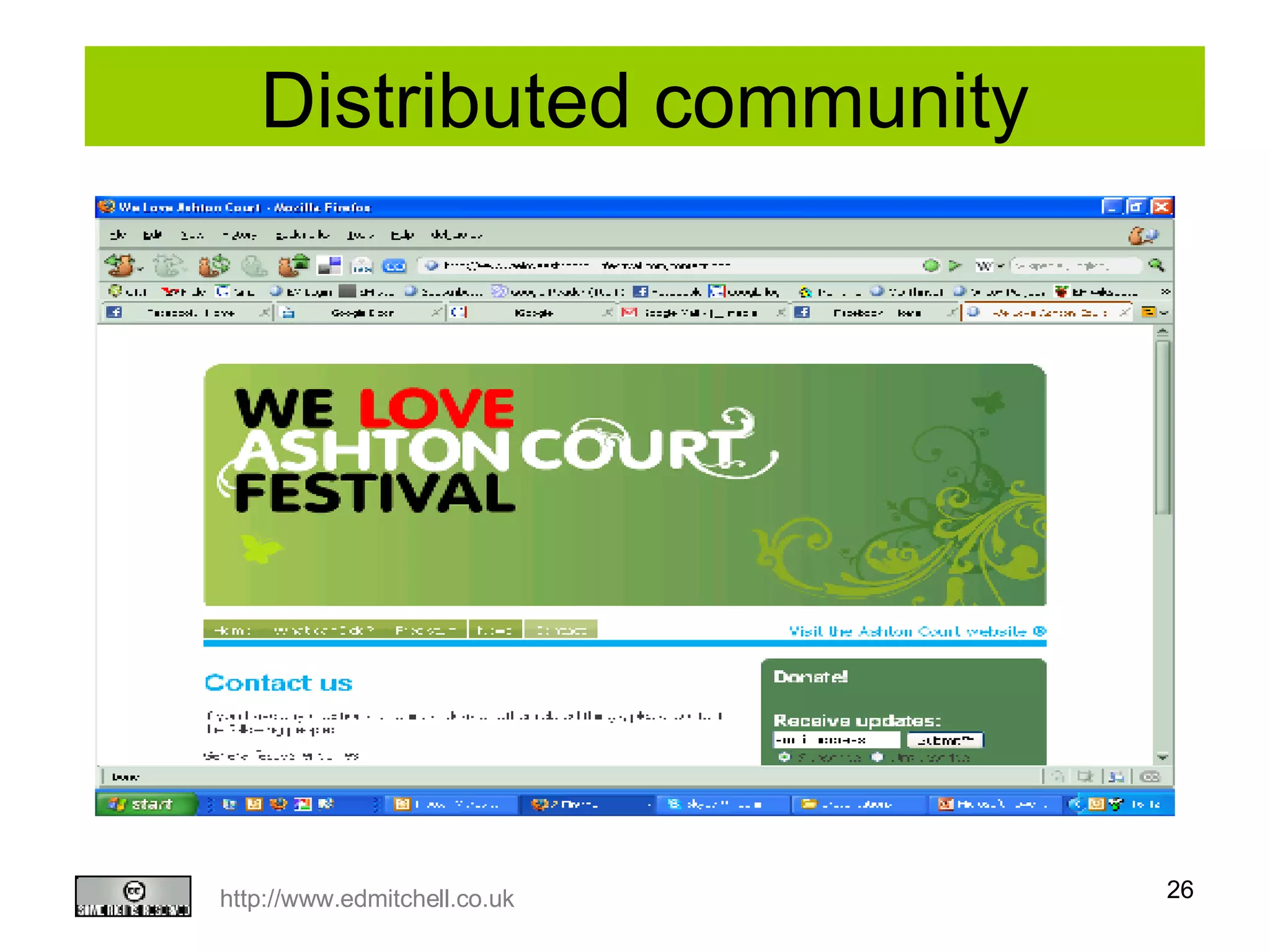Click the CC status bar icon

1150,777
